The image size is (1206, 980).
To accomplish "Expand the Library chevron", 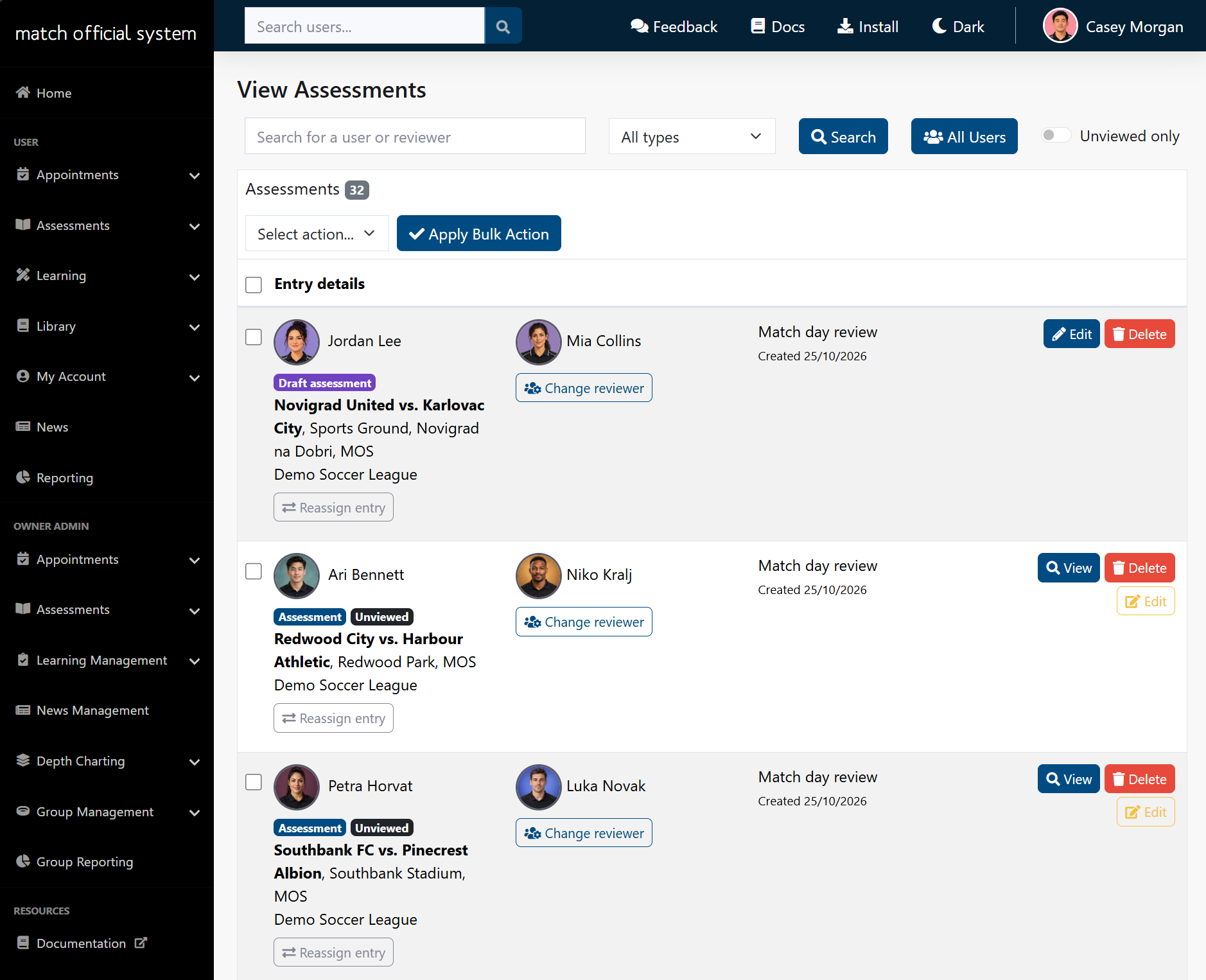I will pyautogui.click(x=195, y=327).
